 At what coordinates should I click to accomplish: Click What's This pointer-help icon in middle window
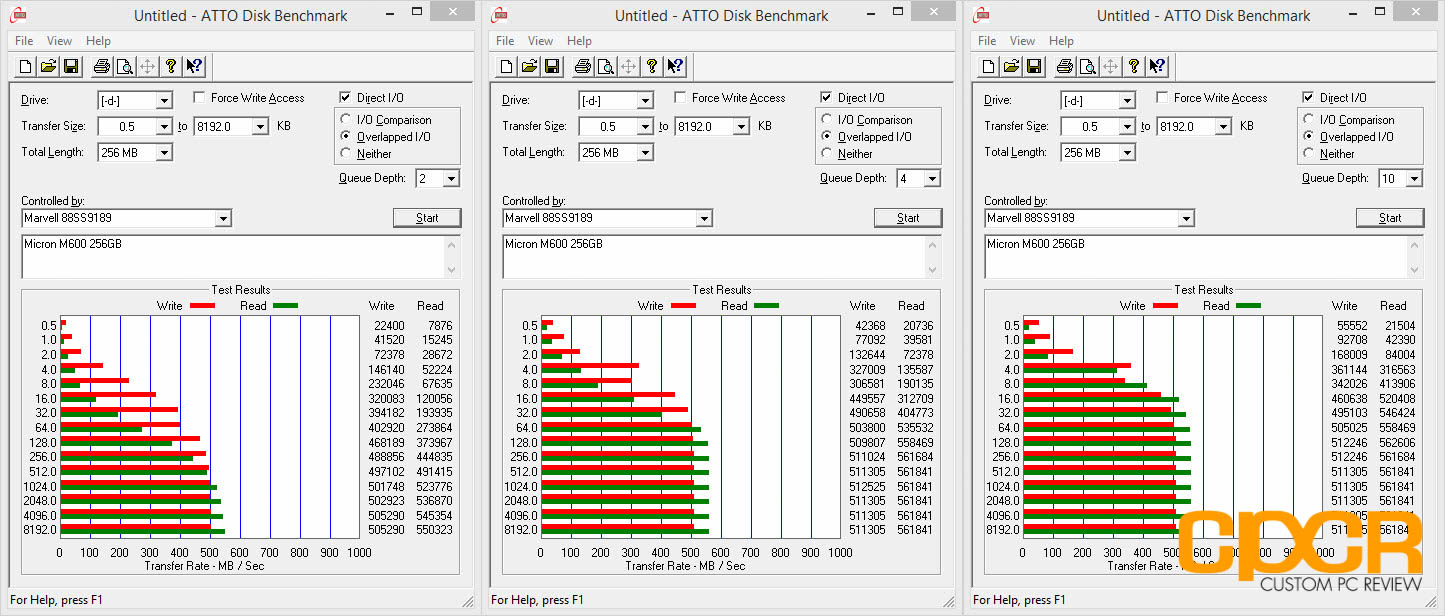click(x=675, y=67)
